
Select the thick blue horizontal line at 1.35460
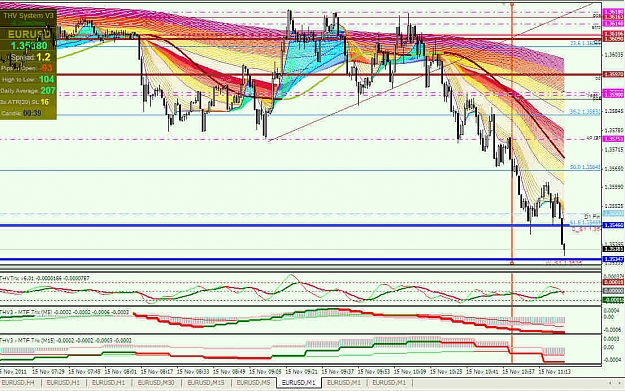tap(301, 226)
